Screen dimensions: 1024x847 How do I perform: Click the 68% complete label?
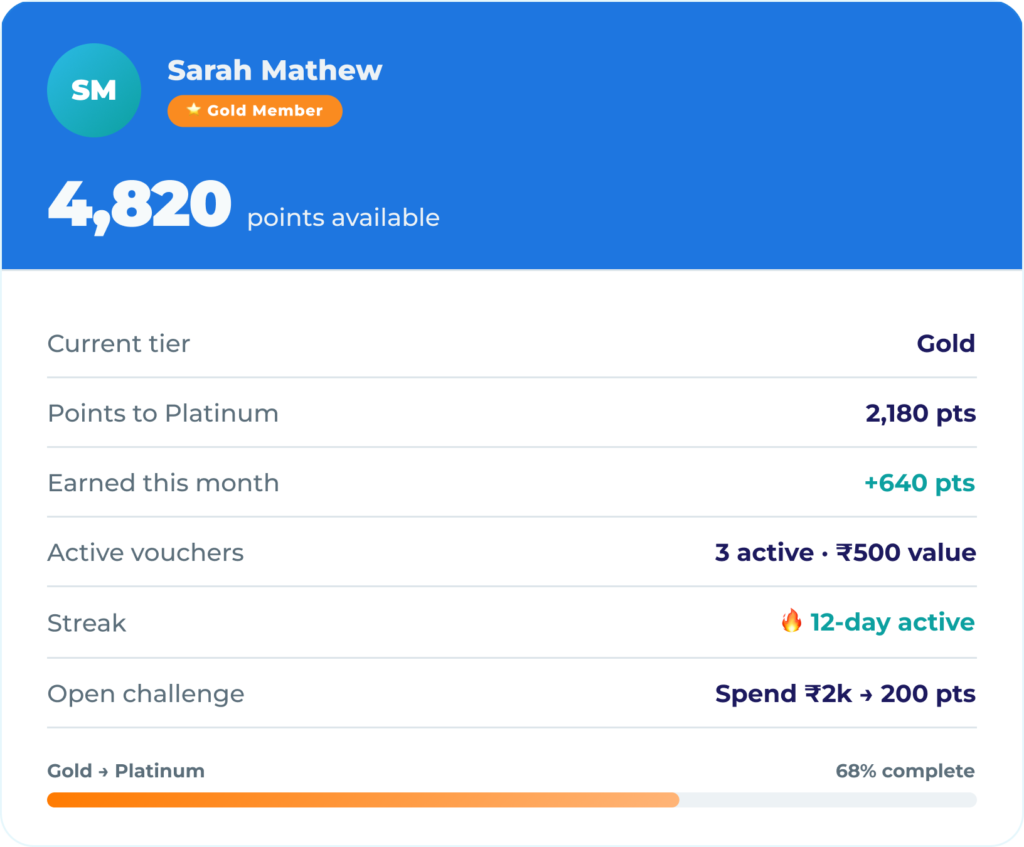pos(905,771)
